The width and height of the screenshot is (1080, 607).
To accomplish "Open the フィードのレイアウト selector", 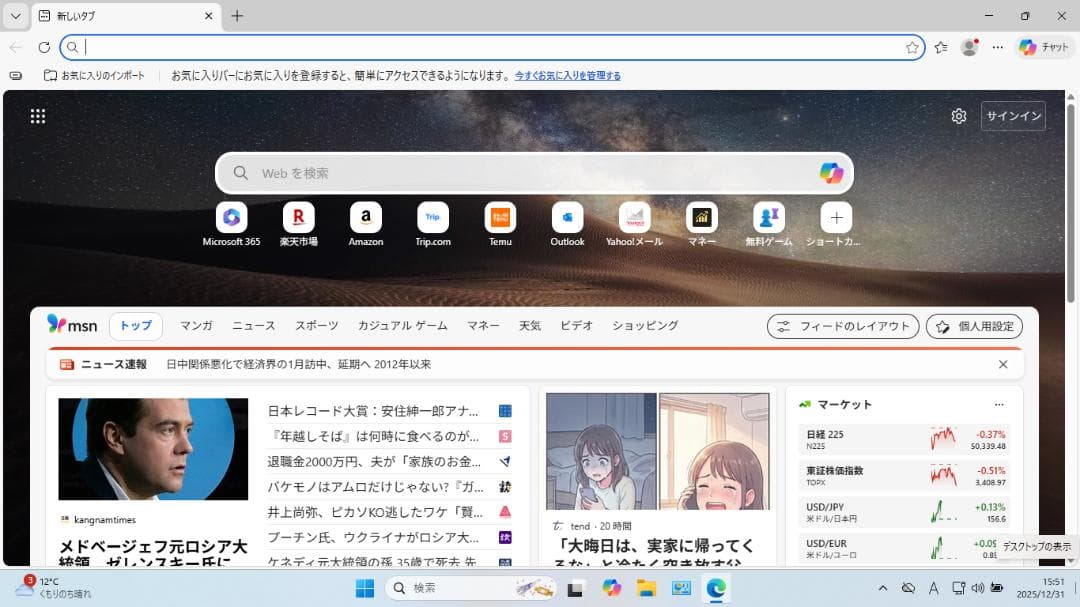I will point(842,326).
